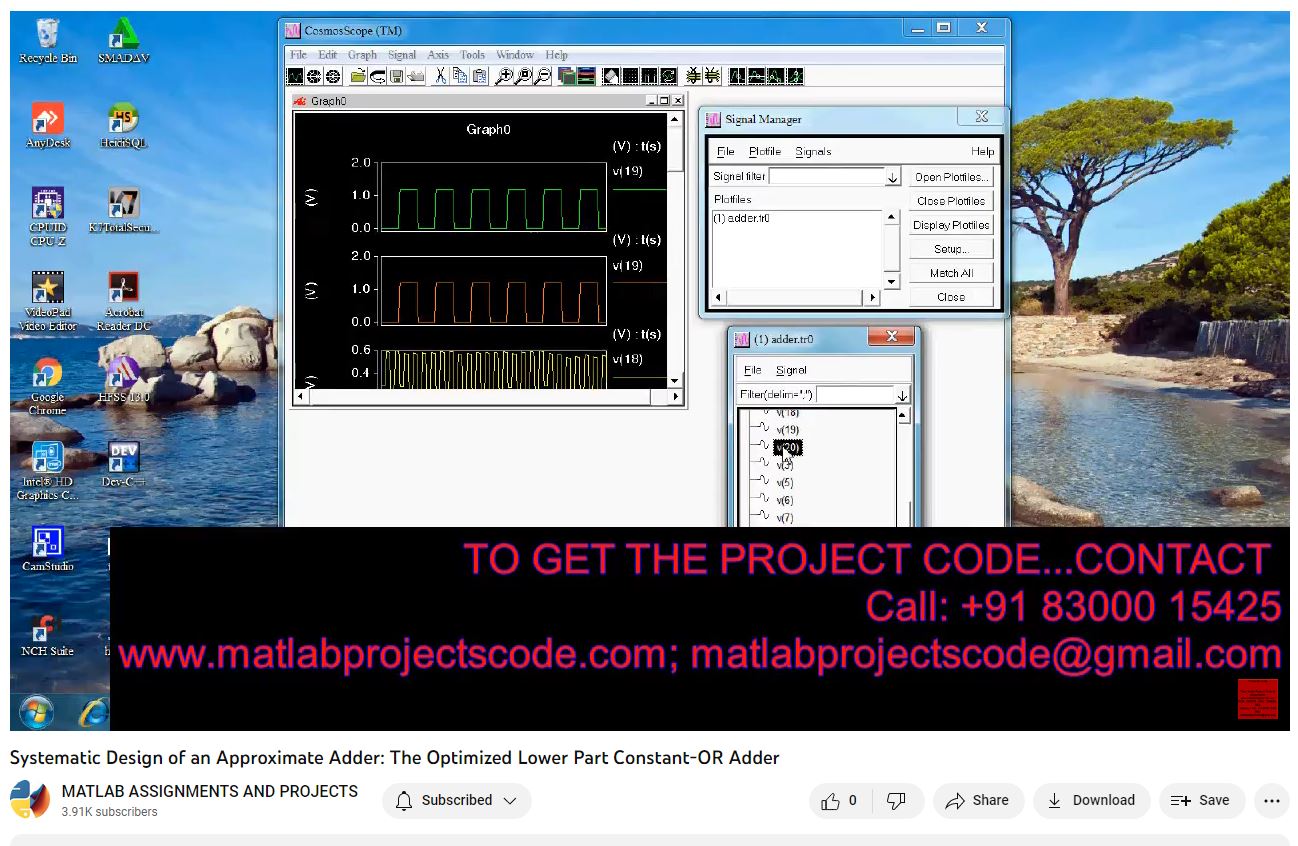Open the Window menu in CosmosScope
Image resolution: width=1298 pixels, height=846 pixels.
515,55
